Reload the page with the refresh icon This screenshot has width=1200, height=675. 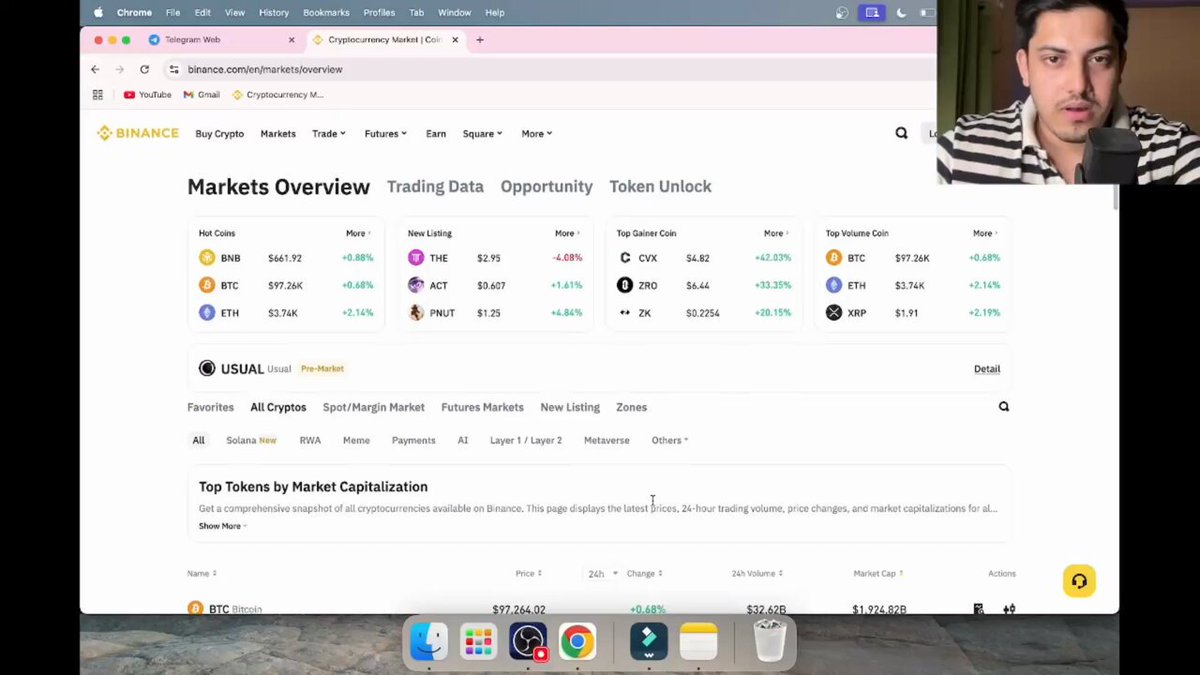[144, 69]
